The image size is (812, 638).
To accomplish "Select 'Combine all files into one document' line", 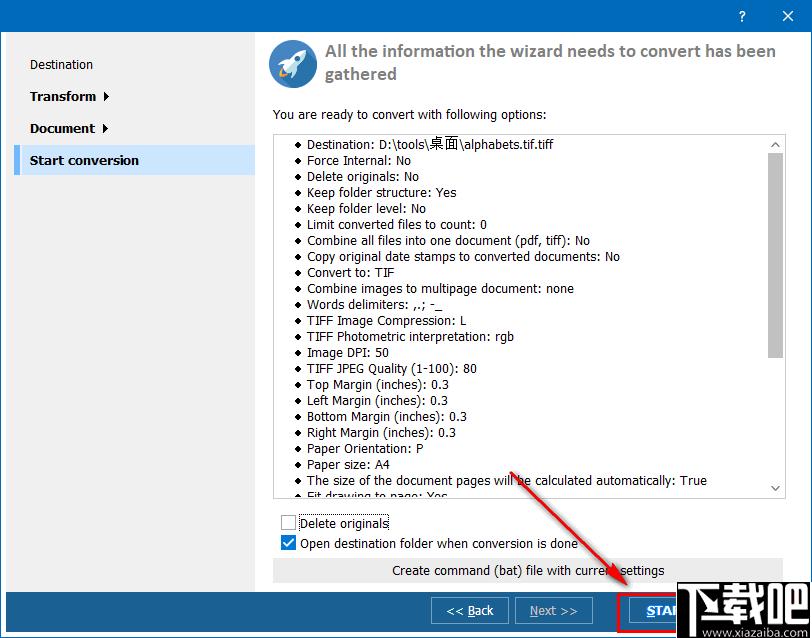I will tap(448, 241).
